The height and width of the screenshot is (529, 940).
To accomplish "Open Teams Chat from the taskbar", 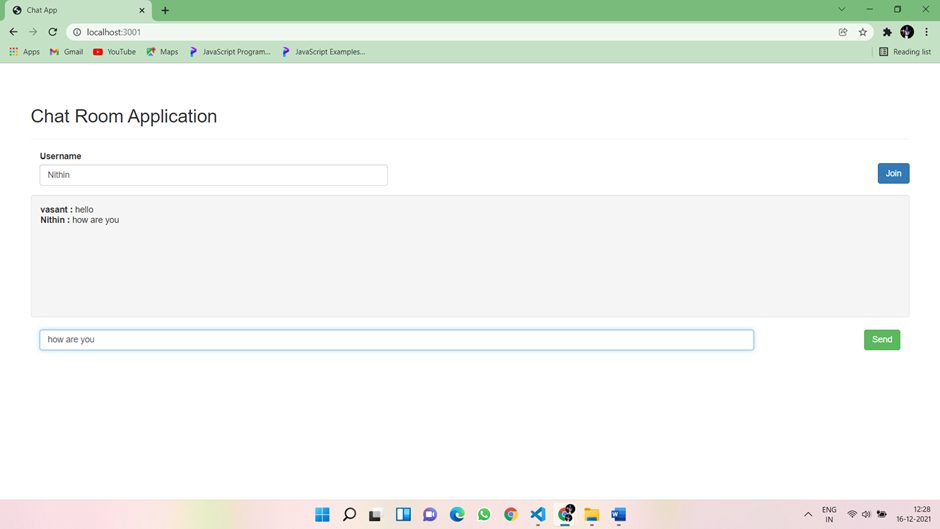I will click(x=430, y=515).
